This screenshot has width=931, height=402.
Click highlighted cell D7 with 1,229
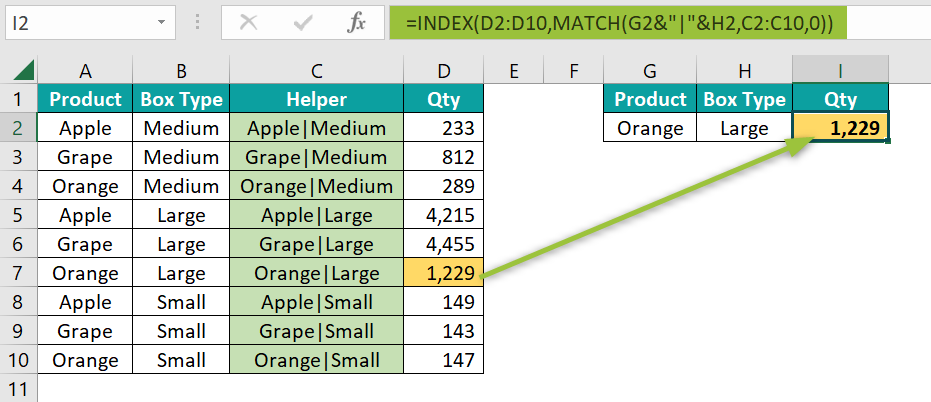(444, 273)
